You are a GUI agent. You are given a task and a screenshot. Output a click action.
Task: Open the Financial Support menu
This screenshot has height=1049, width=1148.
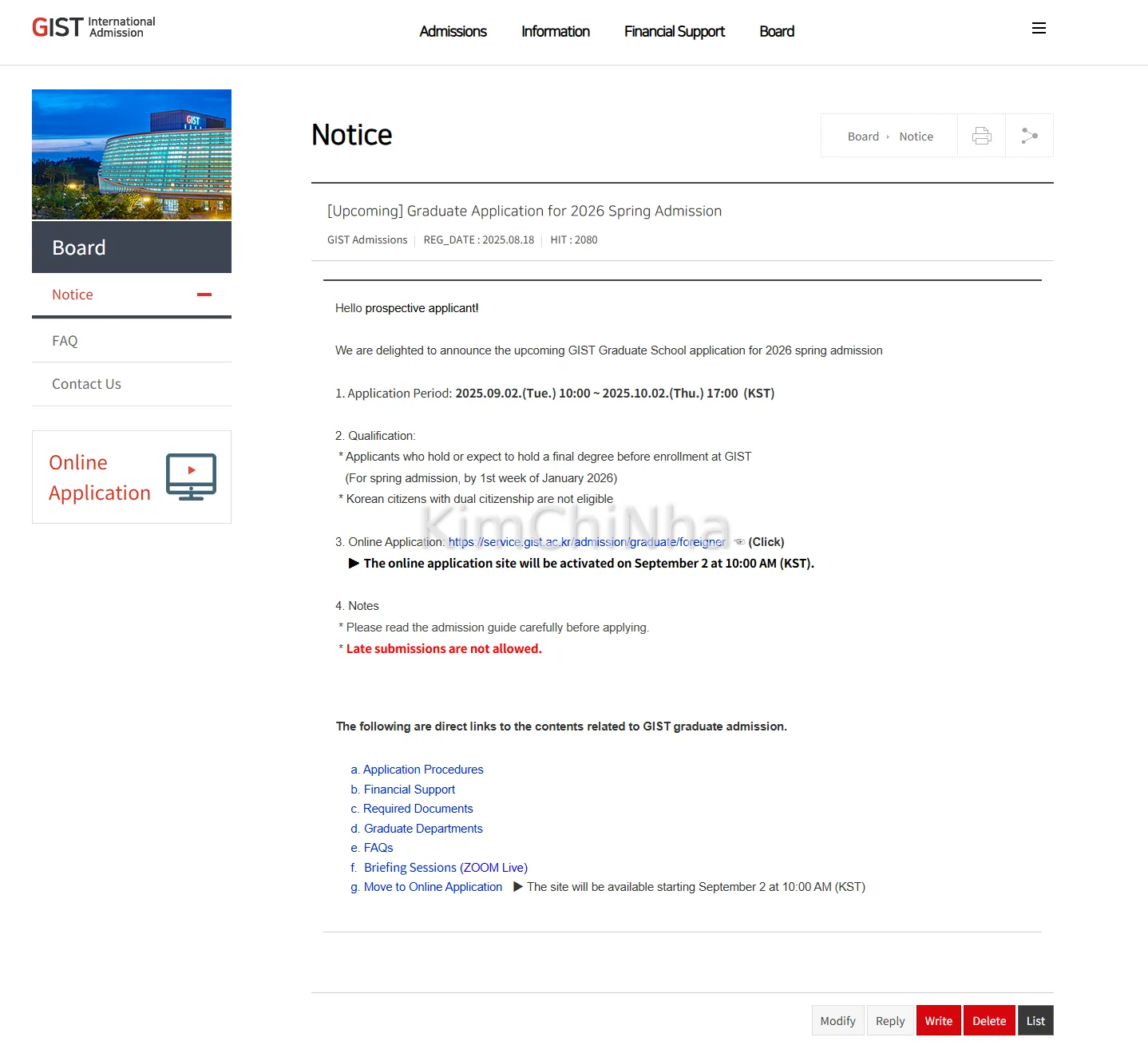coord(674,31)
